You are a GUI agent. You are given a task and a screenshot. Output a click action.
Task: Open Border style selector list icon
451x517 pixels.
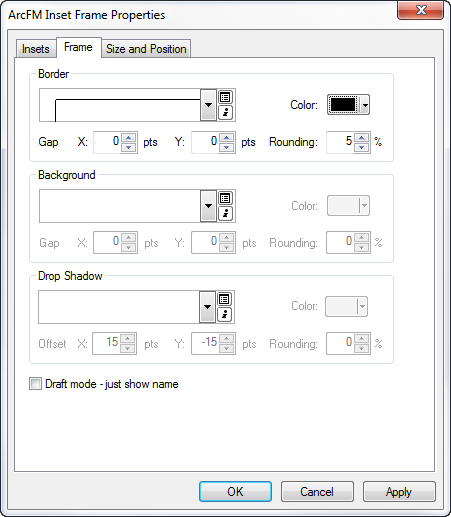pos(225,97)
